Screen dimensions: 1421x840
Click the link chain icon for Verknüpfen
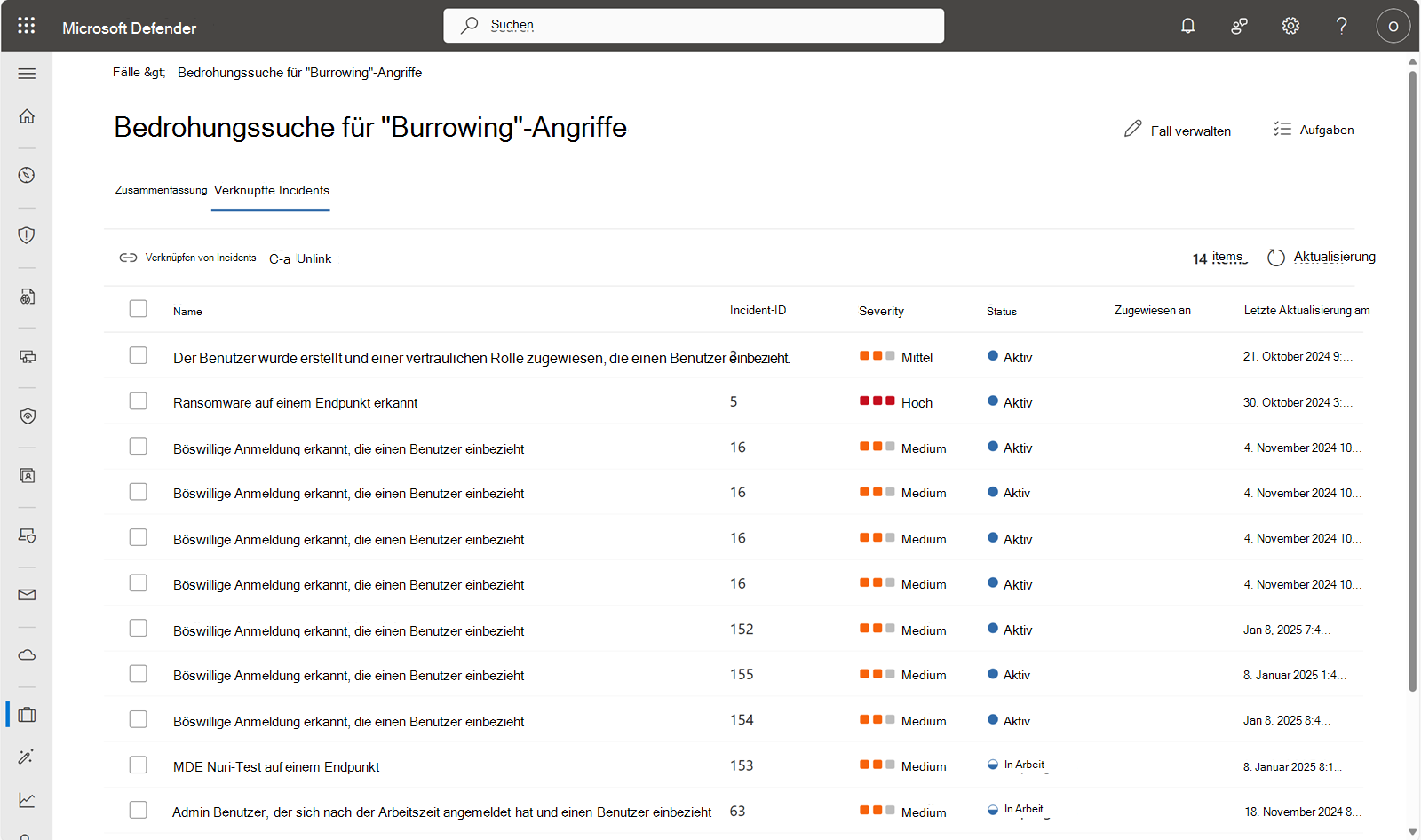click(x=128, y=258)
